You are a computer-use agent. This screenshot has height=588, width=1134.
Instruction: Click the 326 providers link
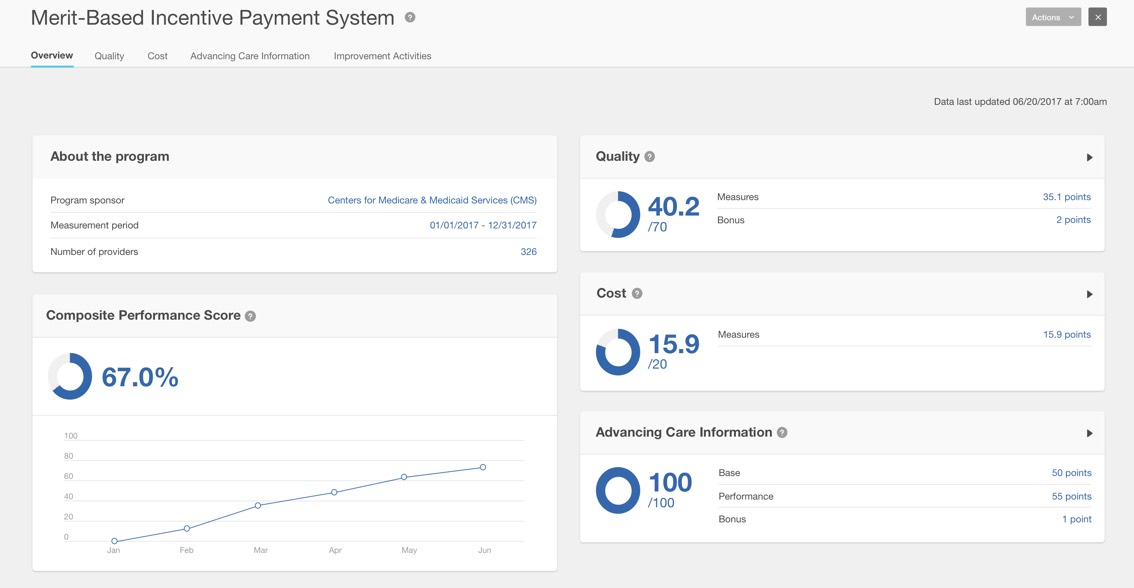point(528,252)
